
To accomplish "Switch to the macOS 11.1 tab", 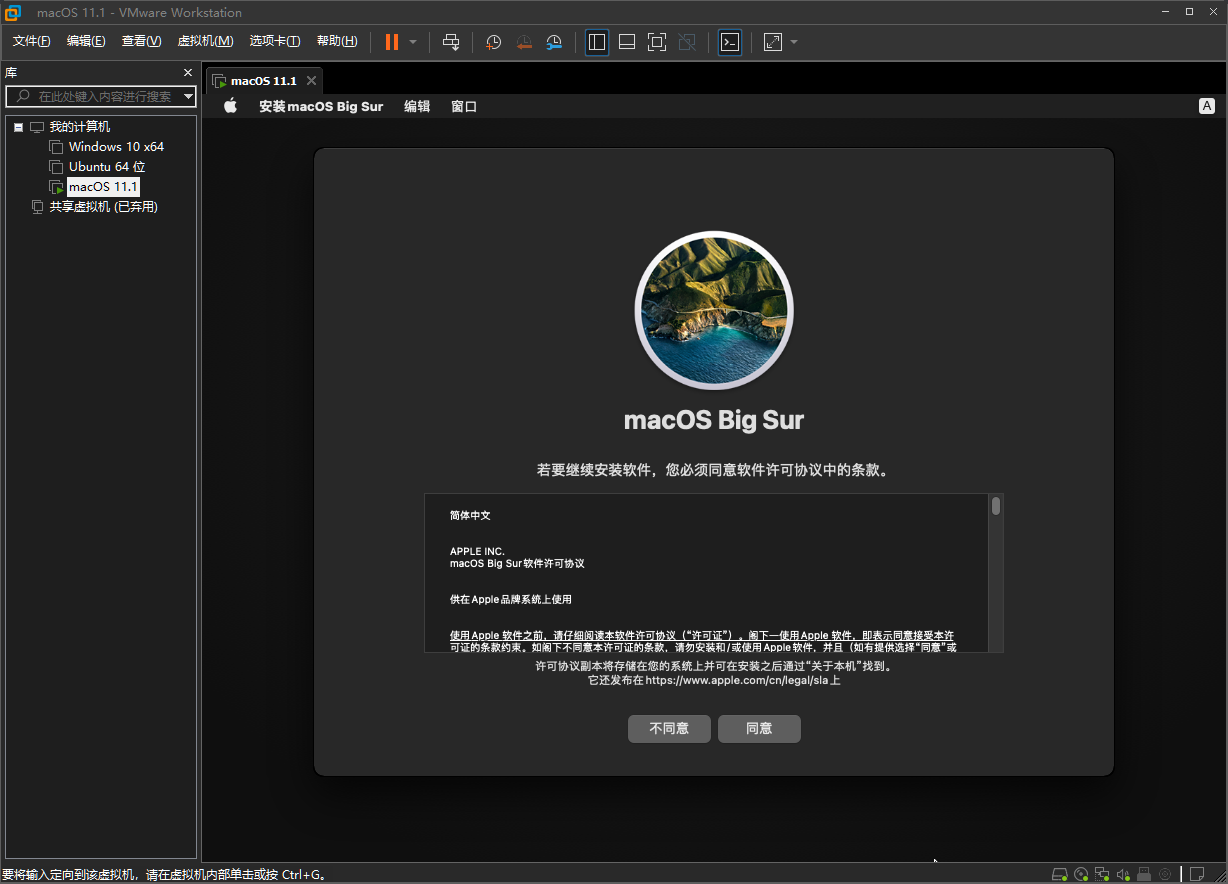I will [263, 81].
